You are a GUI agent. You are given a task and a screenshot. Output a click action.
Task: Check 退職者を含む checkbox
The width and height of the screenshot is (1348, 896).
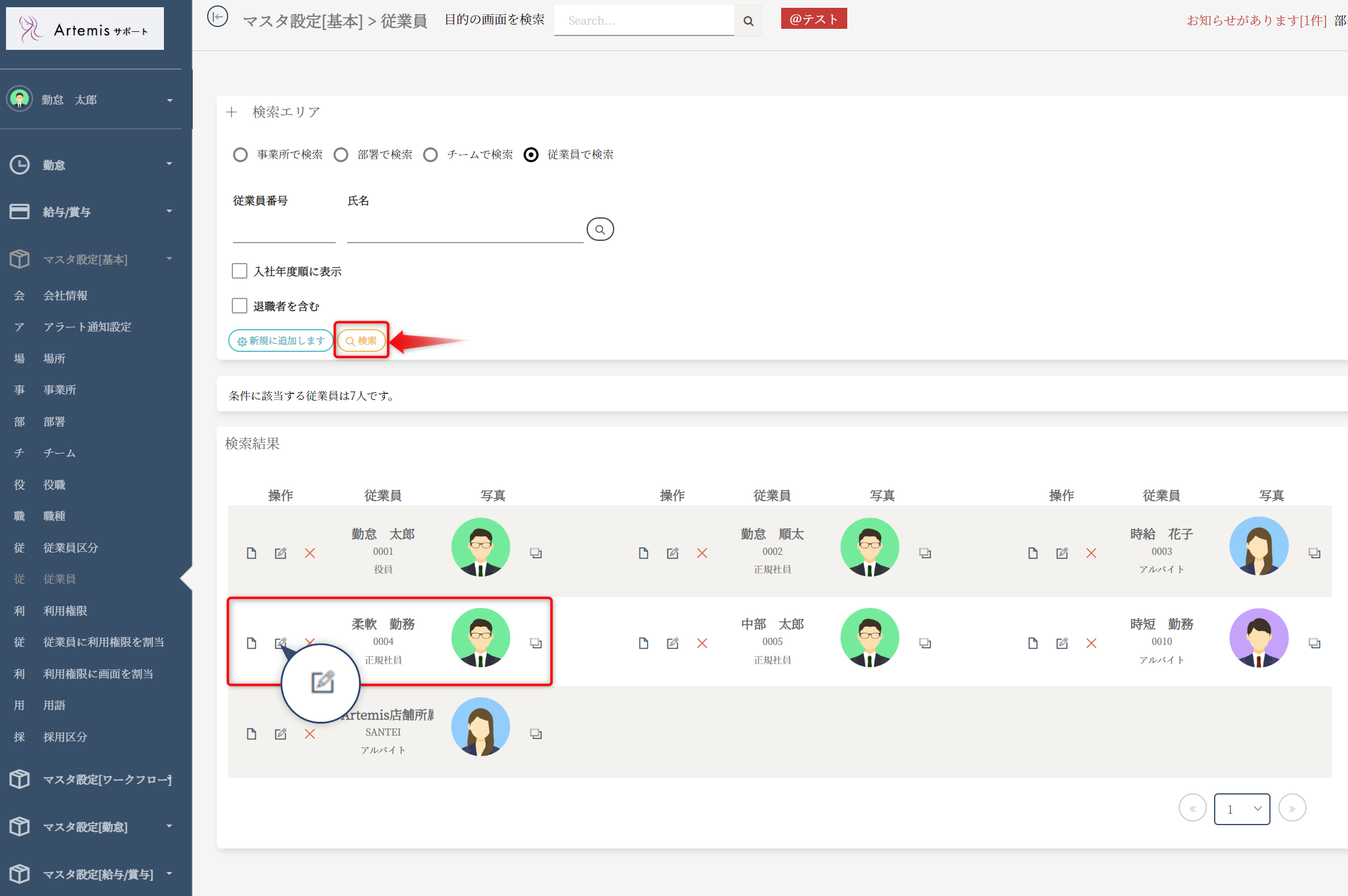(240, 306)
